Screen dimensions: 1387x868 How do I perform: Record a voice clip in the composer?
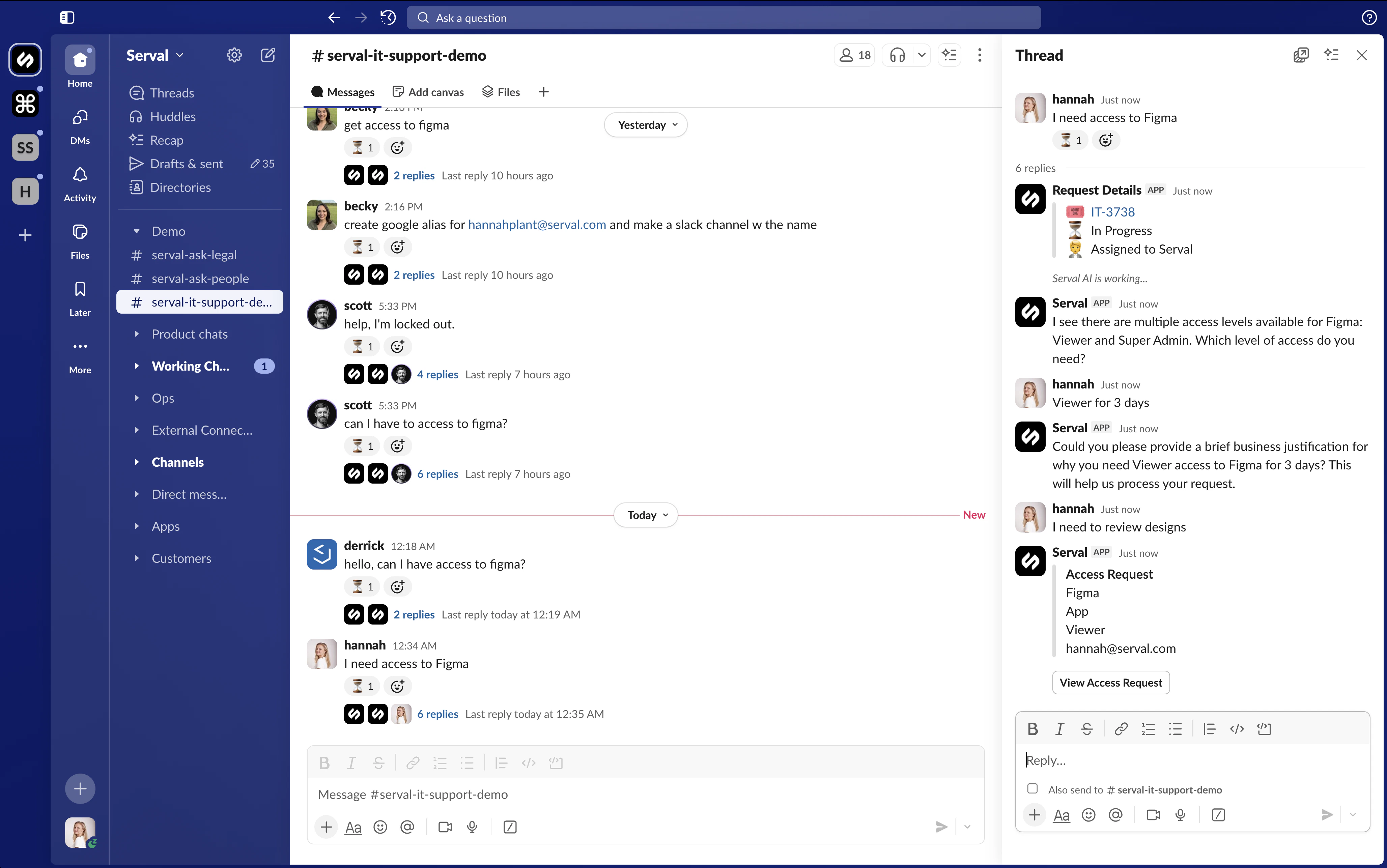[x=472, y=827]
